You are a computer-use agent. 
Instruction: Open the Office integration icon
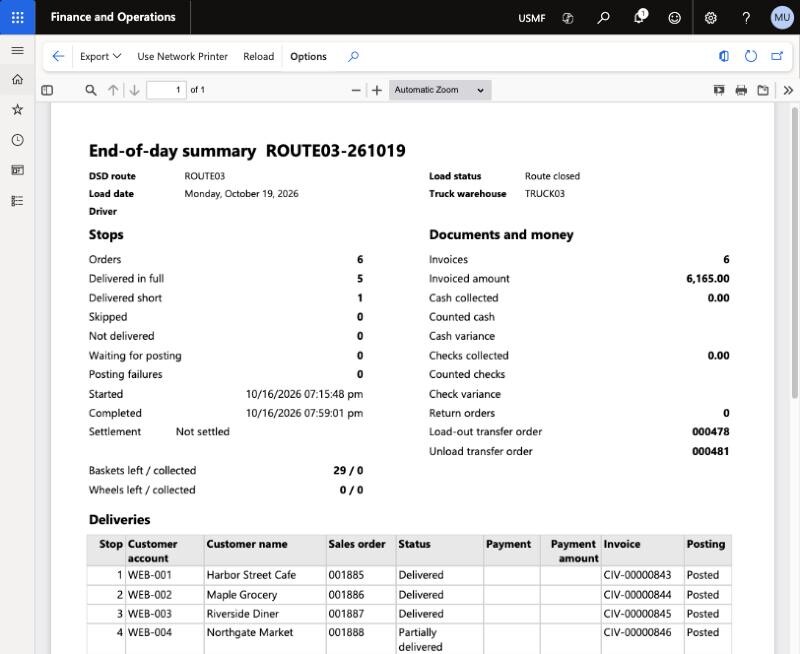(x=723, y=56)
